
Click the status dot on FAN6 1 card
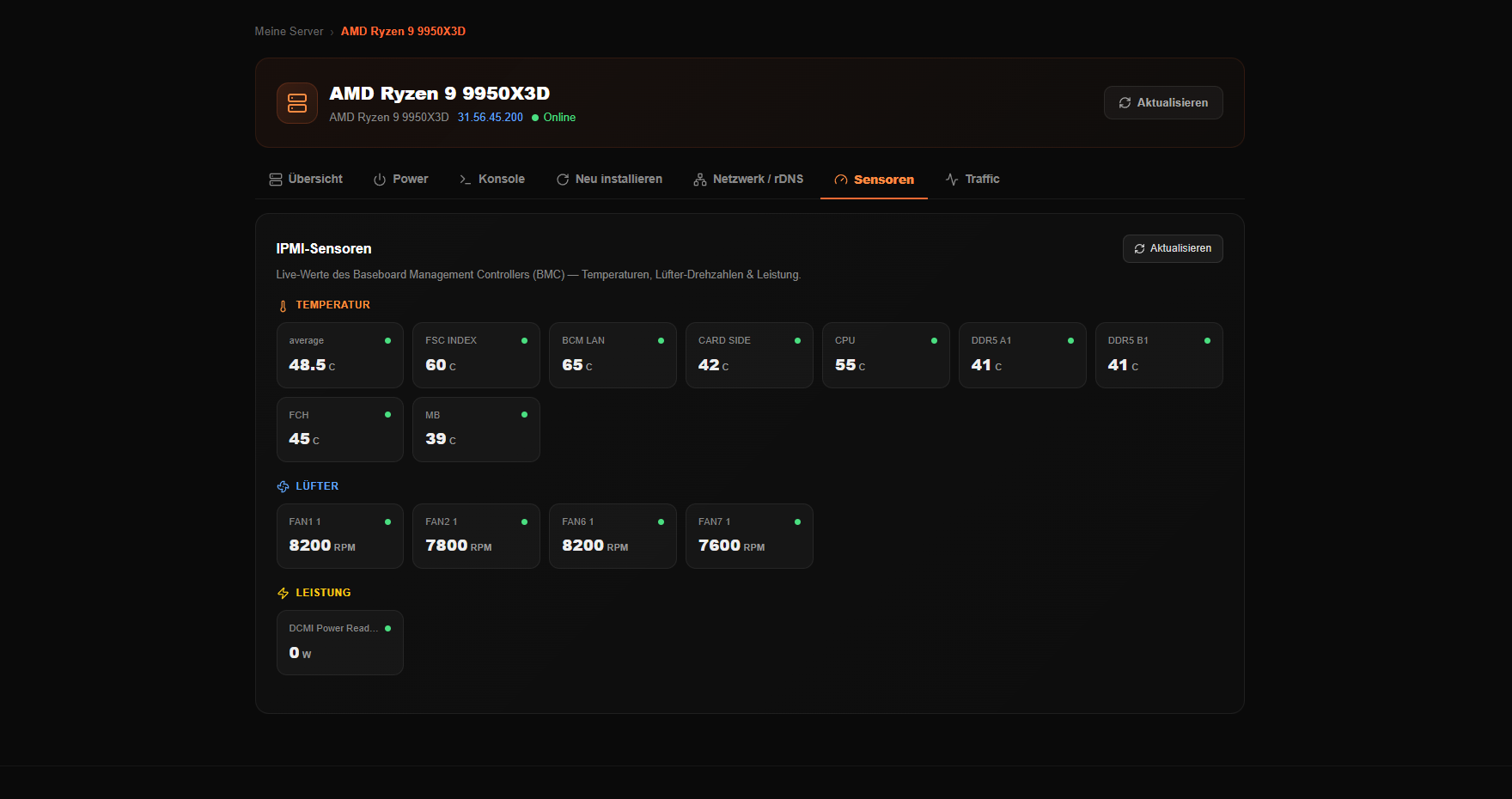point(661,521)
